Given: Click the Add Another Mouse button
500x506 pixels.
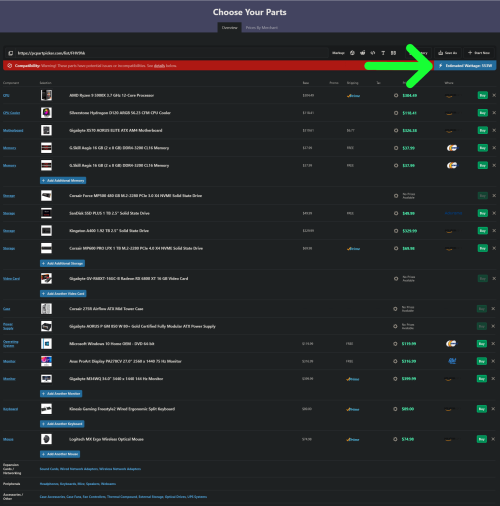Looking at the screenshot, I should coord(60,454).
